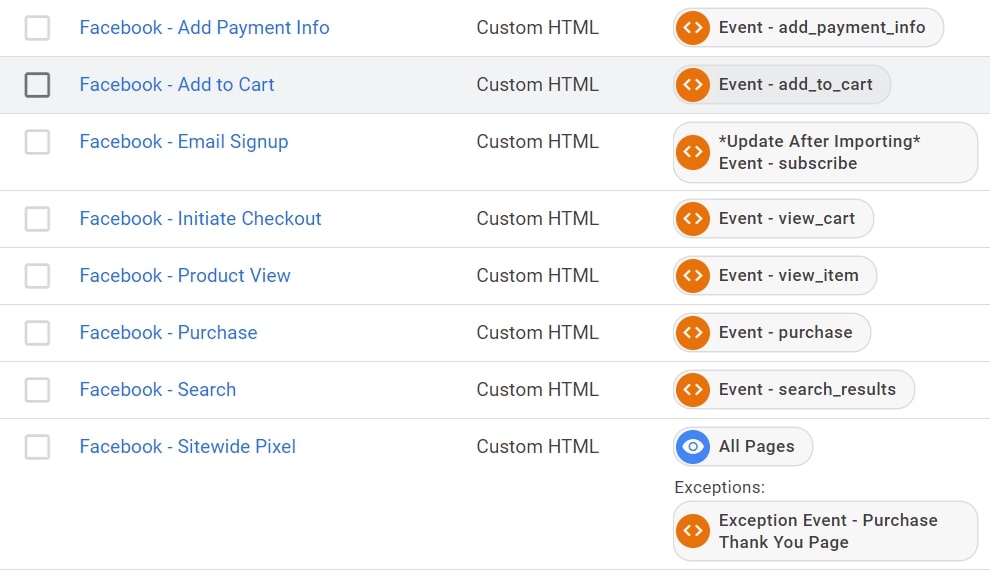Open the Event - search_results trigger chip

[x=794, y=390]
